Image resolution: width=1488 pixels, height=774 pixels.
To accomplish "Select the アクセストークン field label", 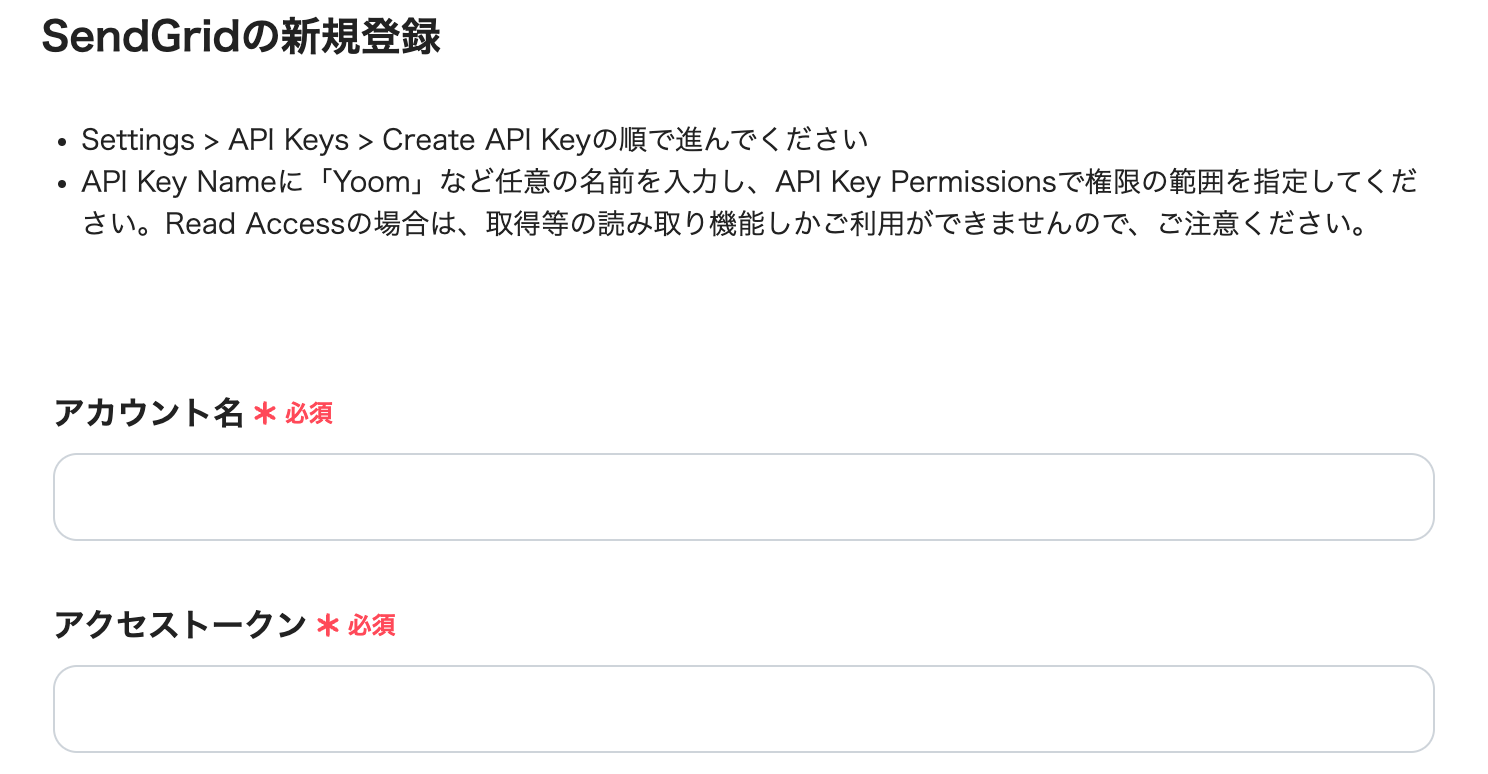I will (x=180, y=625).
